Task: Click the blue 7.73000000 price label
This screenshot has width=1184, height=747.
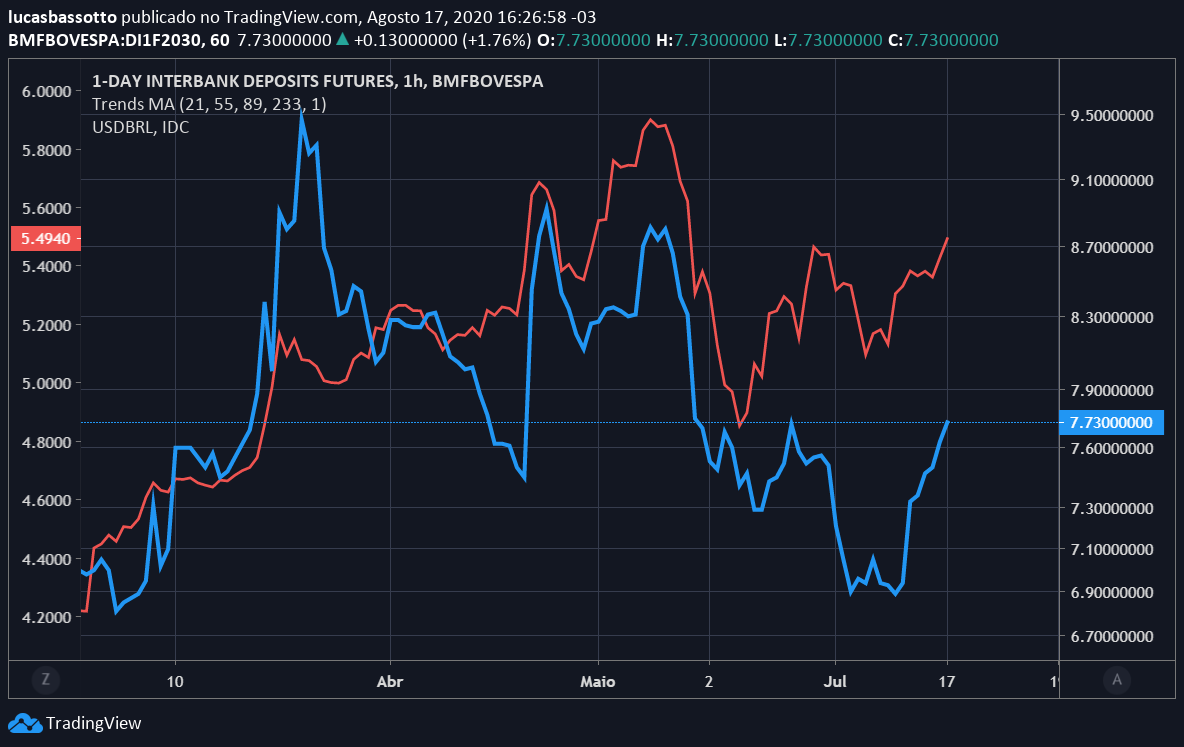Action: coord(1112,422)
